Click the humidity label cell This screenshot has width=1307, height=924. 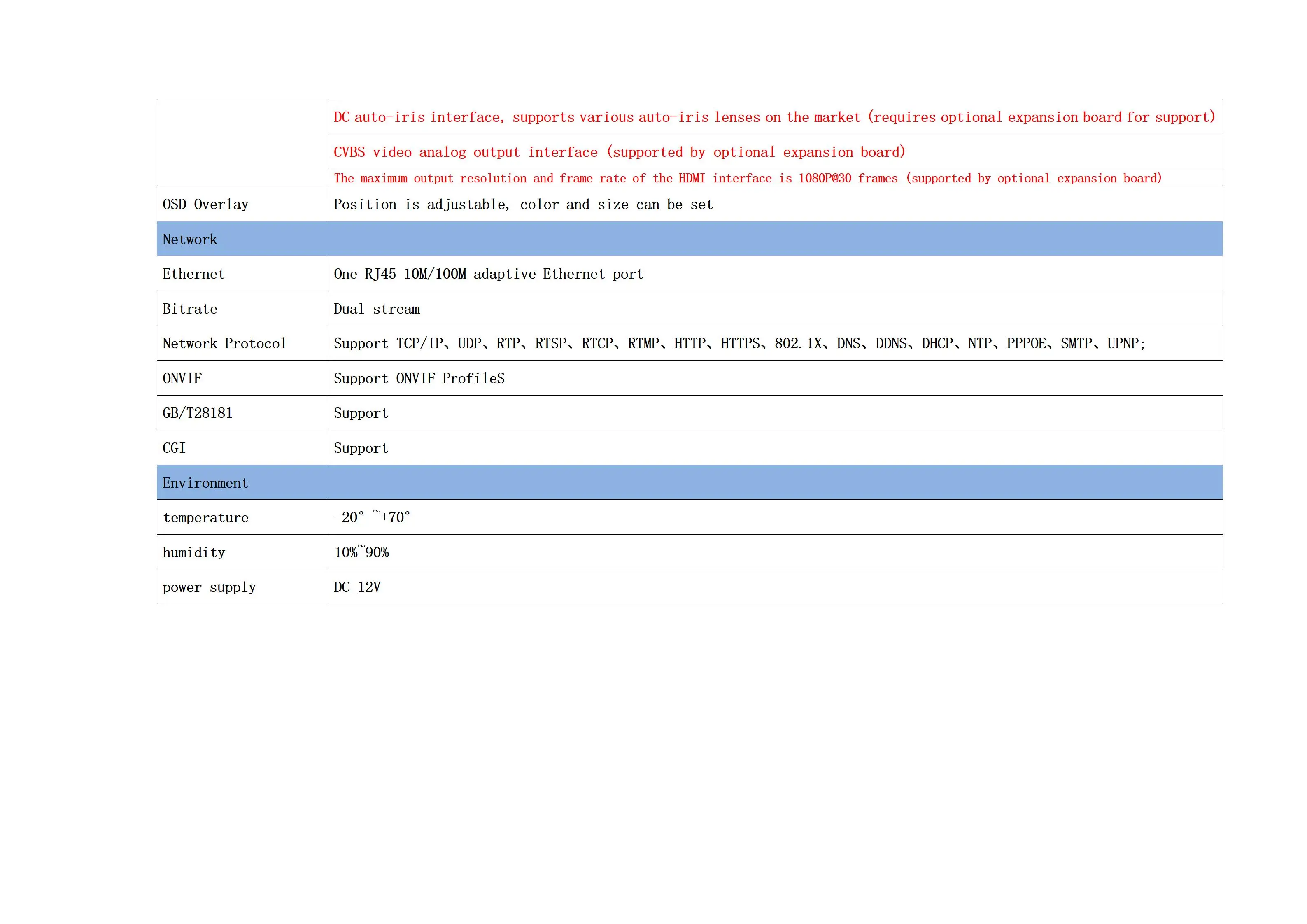[193, 552]
